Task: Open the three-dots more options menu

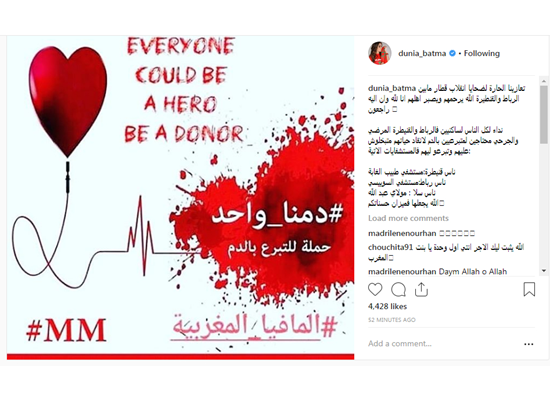Action: 529,344
